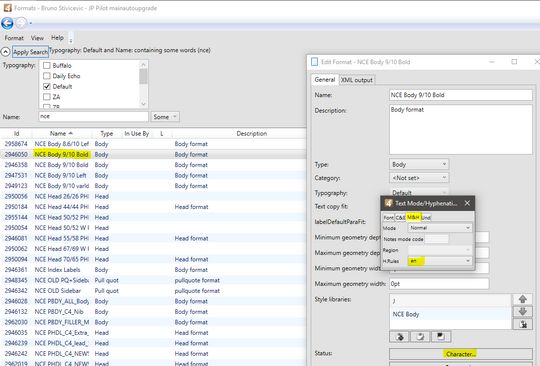Click the icon button right of NCE Body
The height and width of the screenshot is (366, 540).
pyautogui.click(x=522, y=324)
